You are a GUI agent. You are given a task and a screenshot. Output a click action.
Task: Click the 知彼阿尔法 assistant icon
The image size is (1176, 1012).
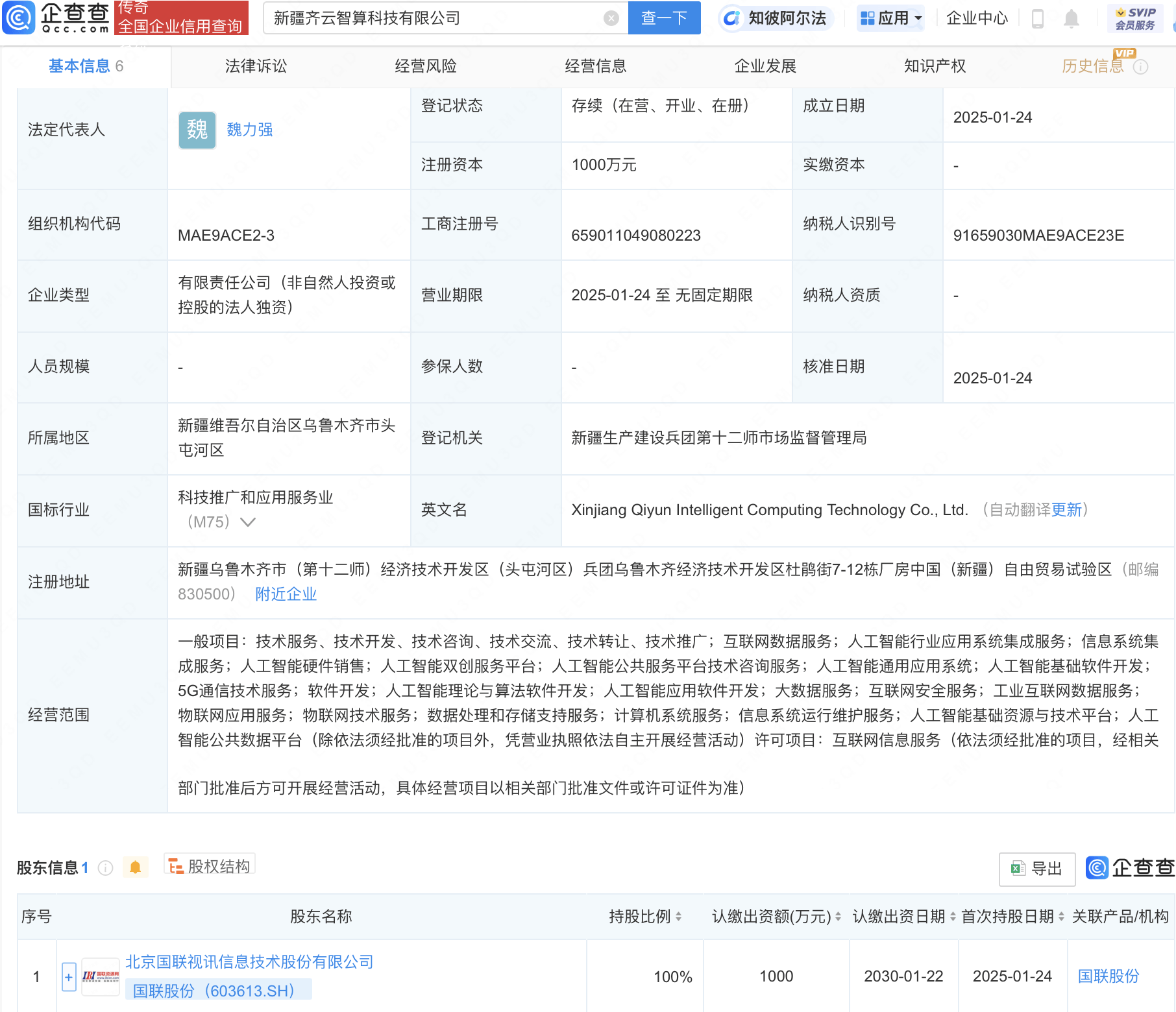[731, 18]
